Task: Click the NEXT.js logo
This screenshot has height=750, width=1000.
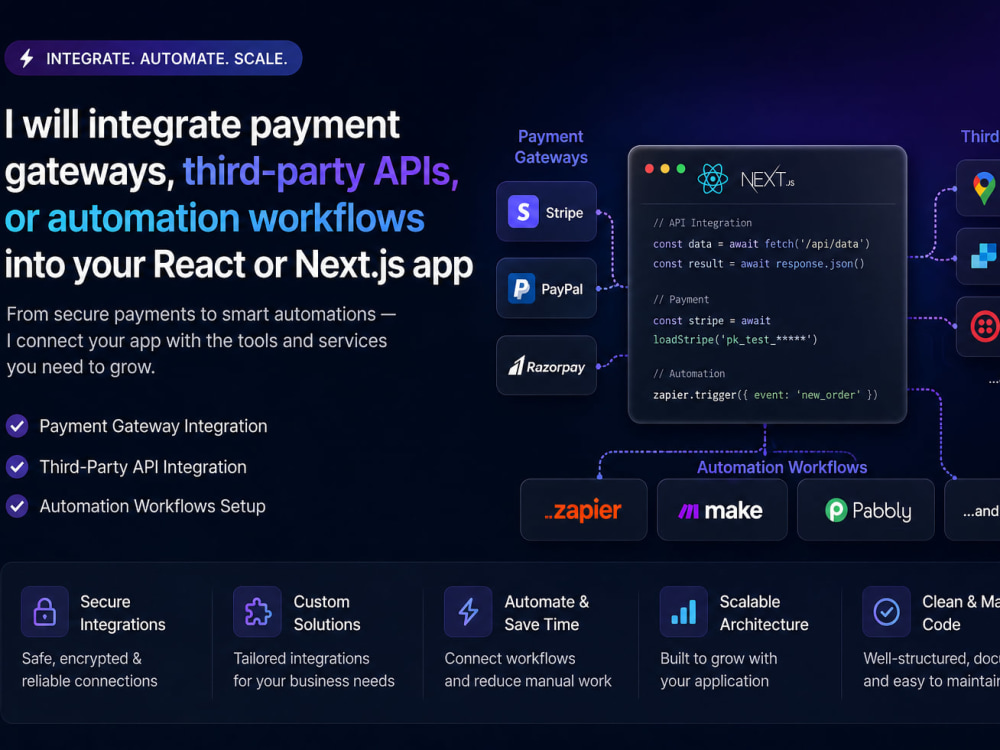Action: click(x=767, y=179)
